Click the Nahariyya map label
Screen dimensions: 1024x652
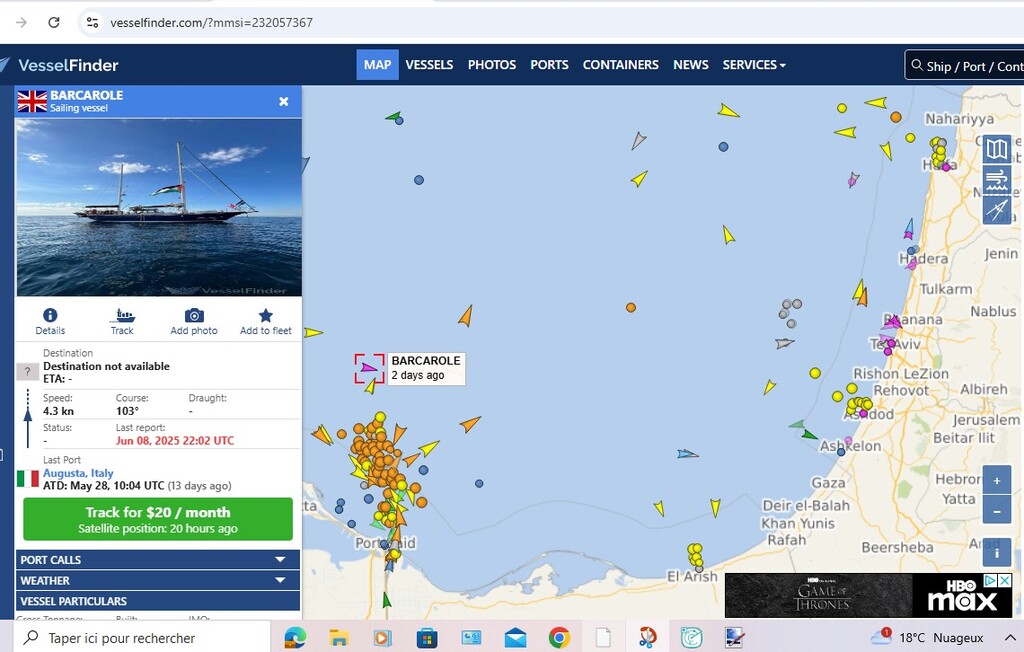[959, 119]
